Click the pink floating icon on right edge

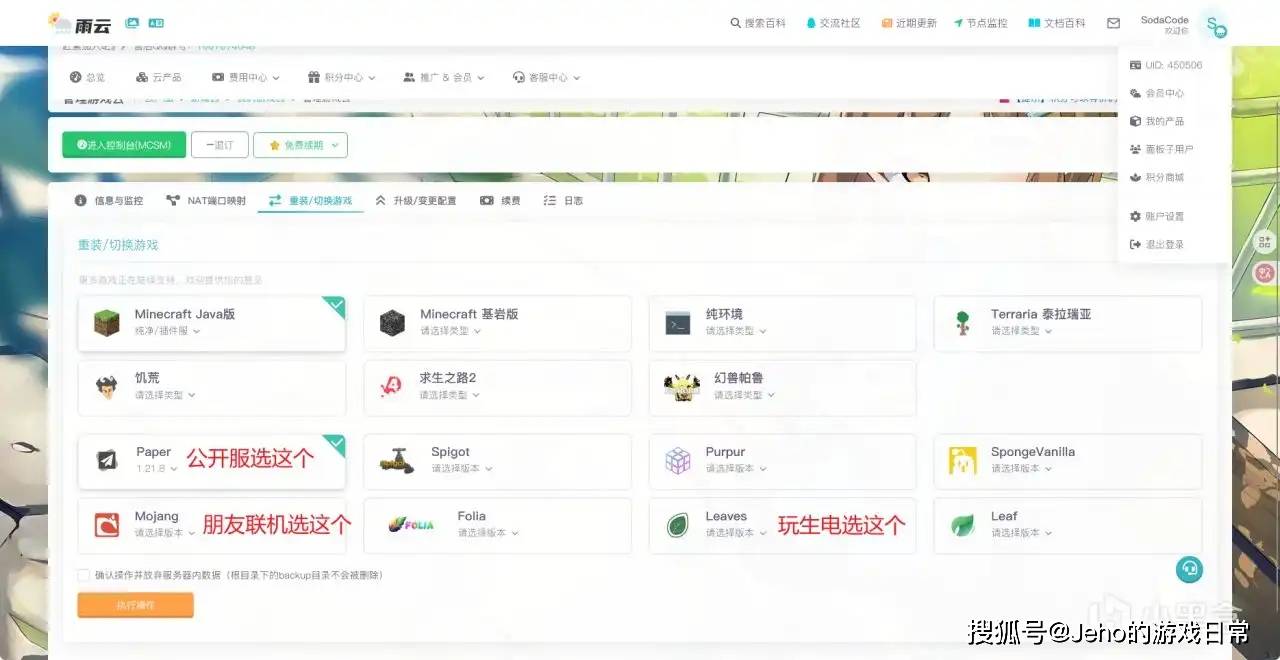pyautogui.click(x=1265, y=272)
